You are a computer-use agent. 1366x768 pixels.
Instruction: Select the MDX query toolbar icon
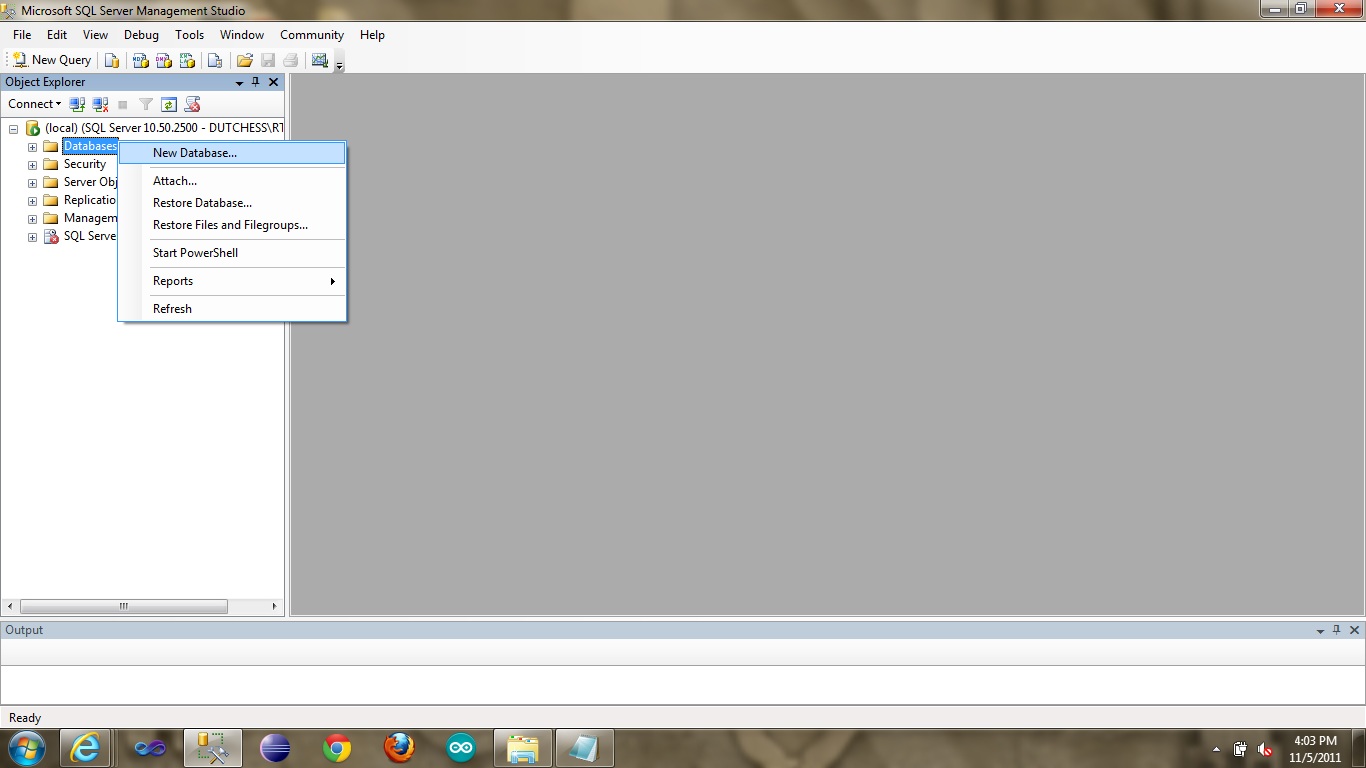pyautogui.click(x=138, y=60)
